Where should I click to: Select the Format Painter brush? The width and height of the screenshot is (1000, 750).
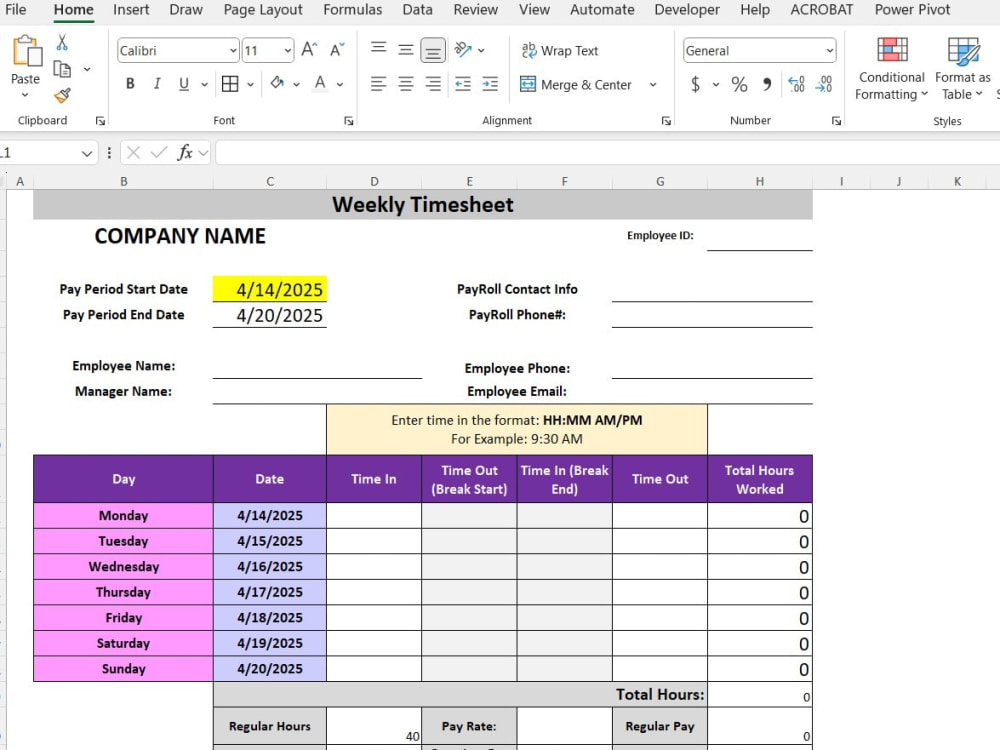[62, 96]
